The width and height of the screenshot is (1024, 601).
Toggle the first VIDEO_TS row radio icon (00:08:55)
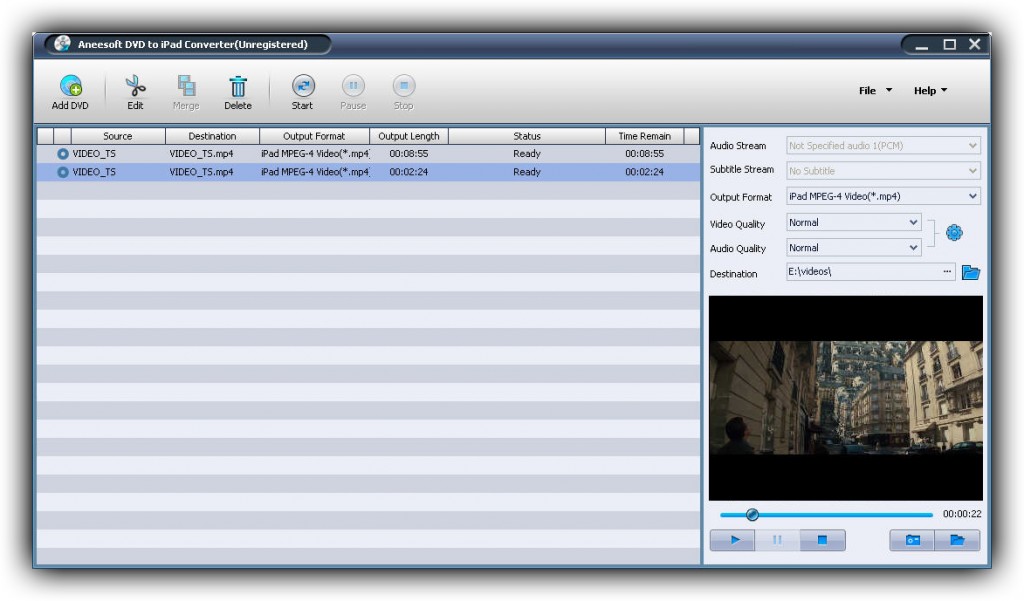pyautogui.click(x=63, y=154)
